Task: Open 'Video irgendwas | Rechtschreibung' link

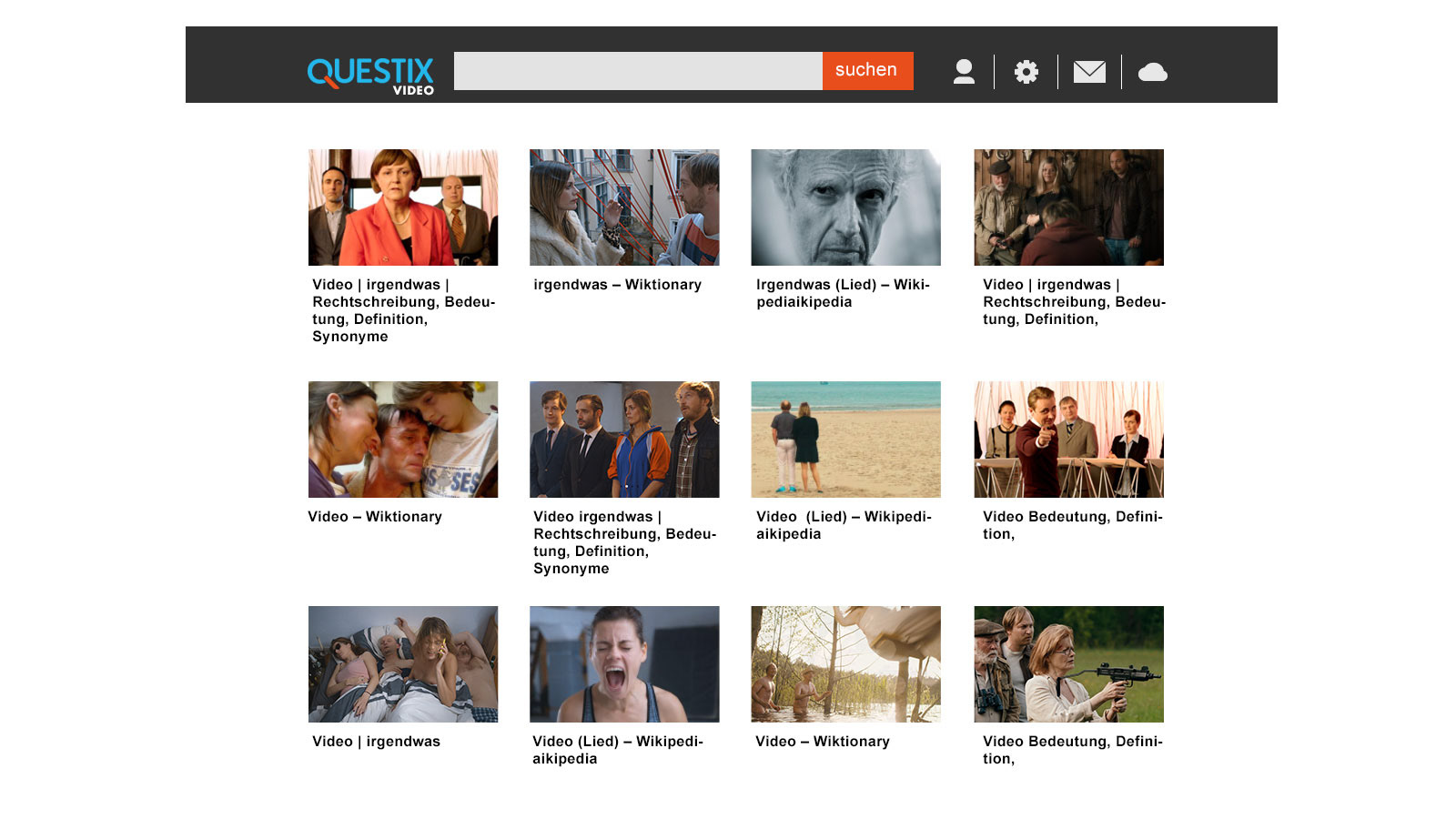Action: click(624, 542)
